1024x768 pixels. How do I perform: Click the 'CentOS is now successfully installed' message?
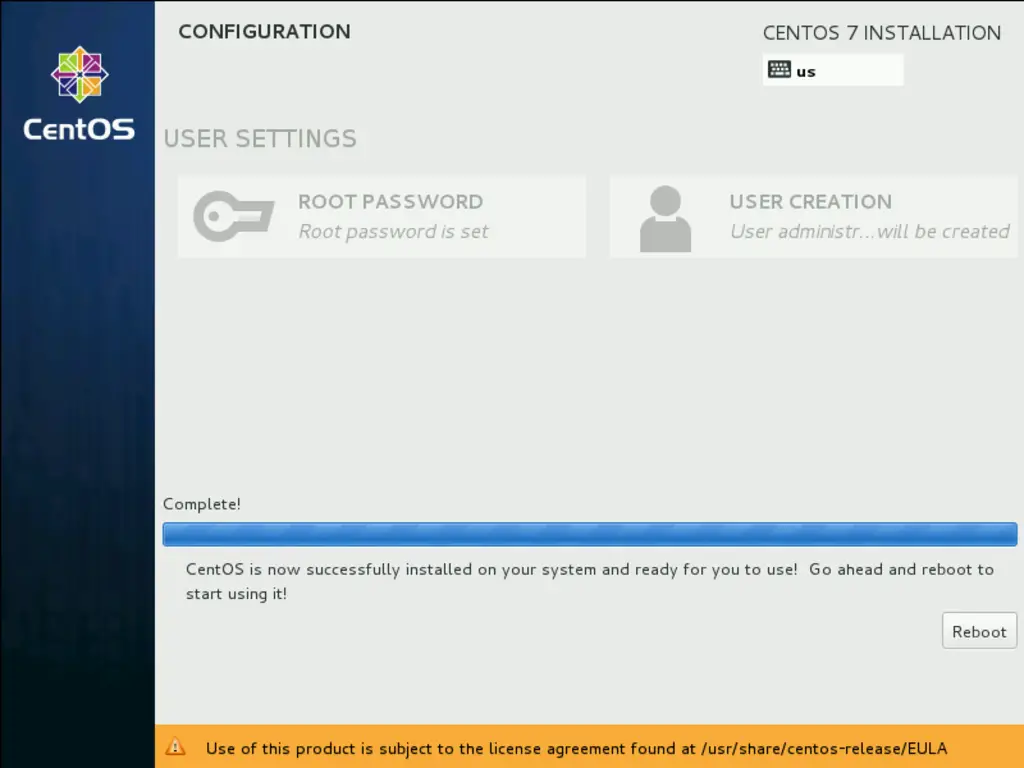click(x=590, y=581)
